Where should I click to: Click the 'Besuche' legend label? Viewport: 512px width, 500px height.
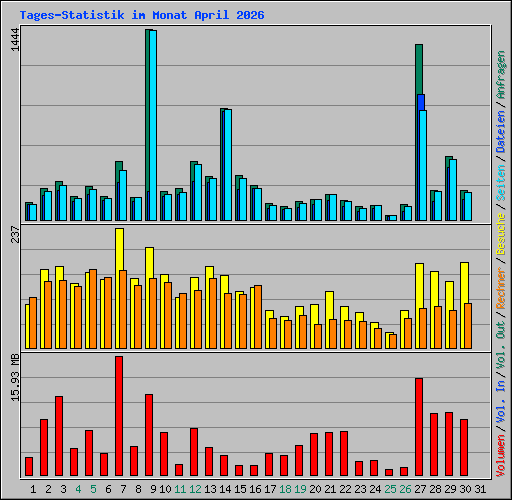(501, 234)
